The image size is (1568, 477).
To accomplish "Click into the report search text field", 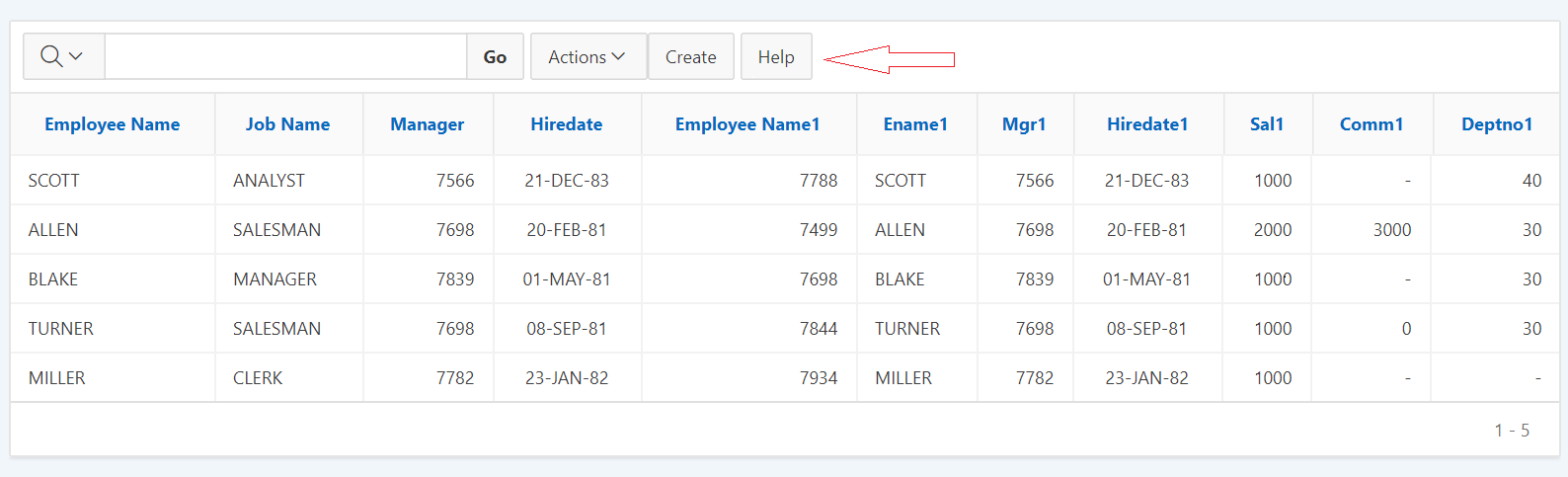I will (x=285, y=56).
